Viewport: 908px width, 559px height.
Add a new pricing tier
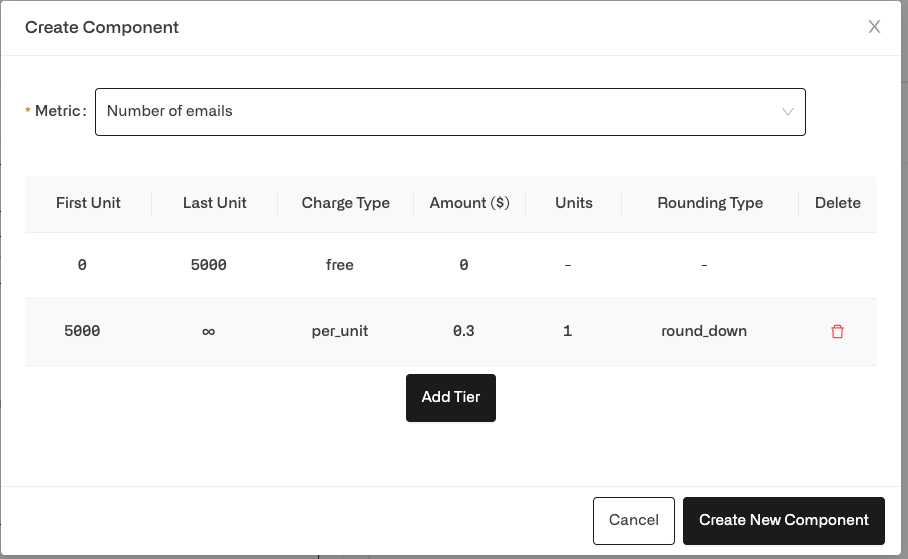pos(451,397)
